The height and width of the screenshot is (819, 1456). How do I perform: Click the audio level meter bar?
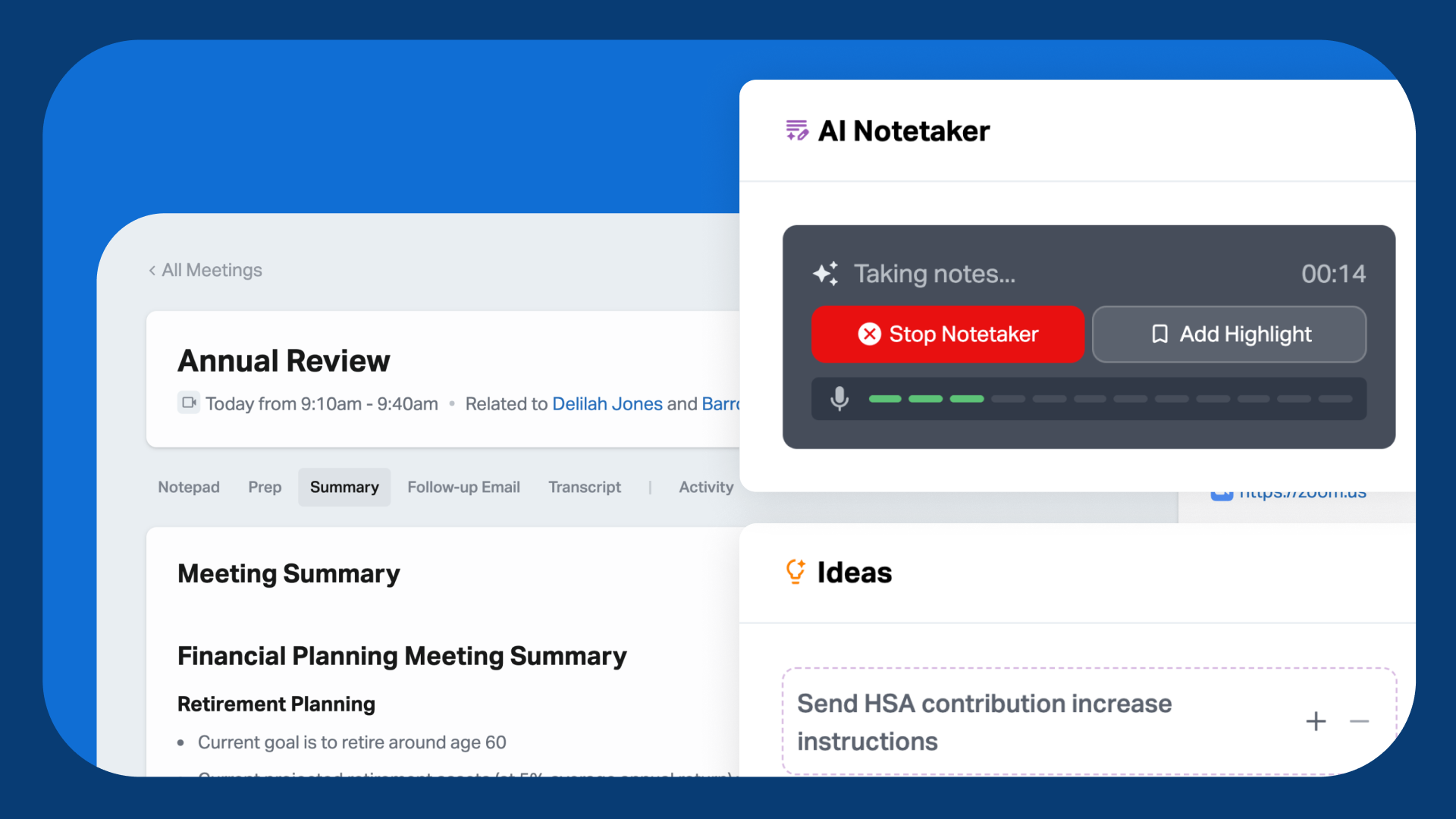[x=1109, y=399]
